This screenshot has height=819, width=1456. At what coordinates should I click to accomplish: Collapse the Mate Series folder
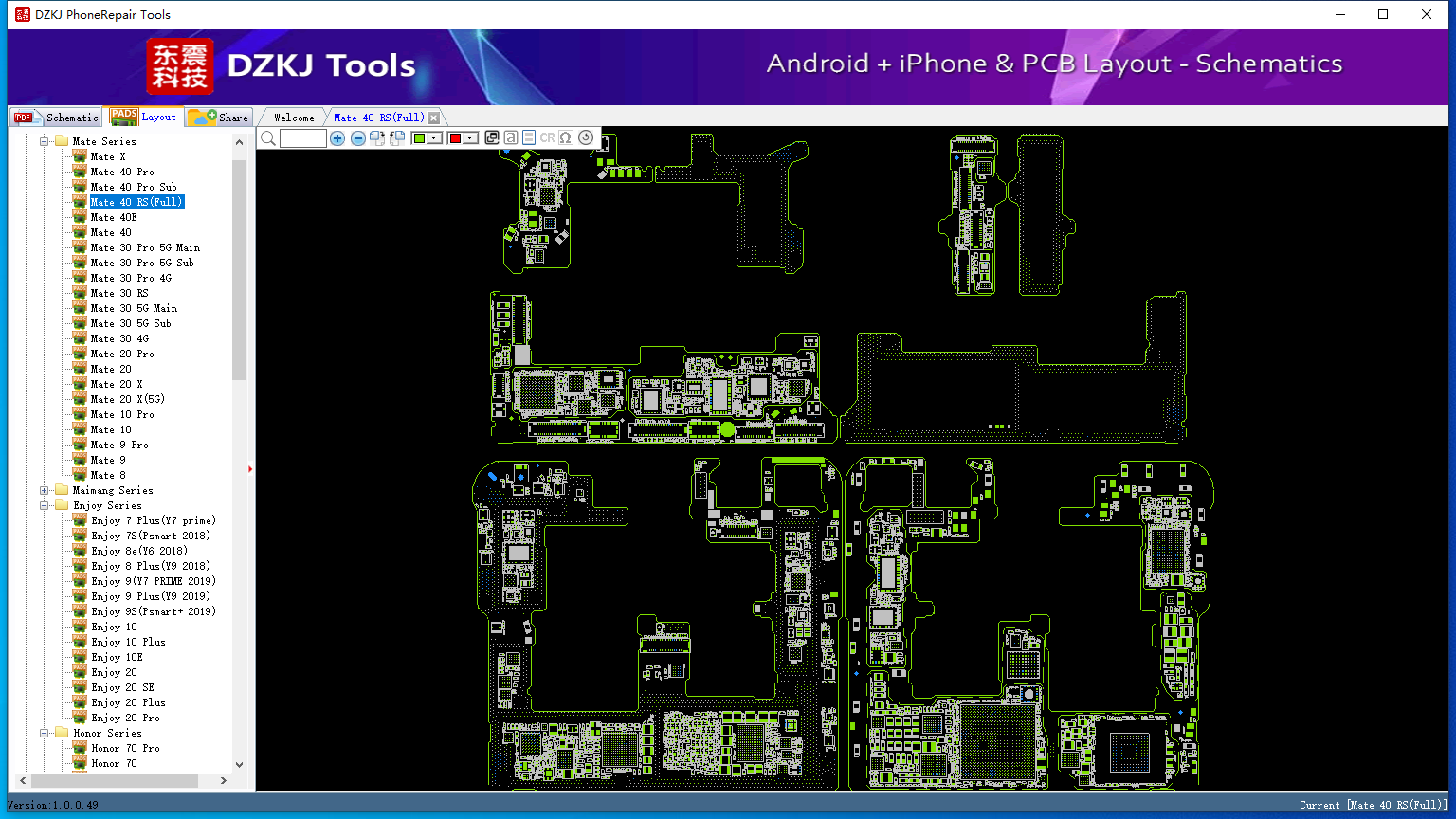coord(45,141)
